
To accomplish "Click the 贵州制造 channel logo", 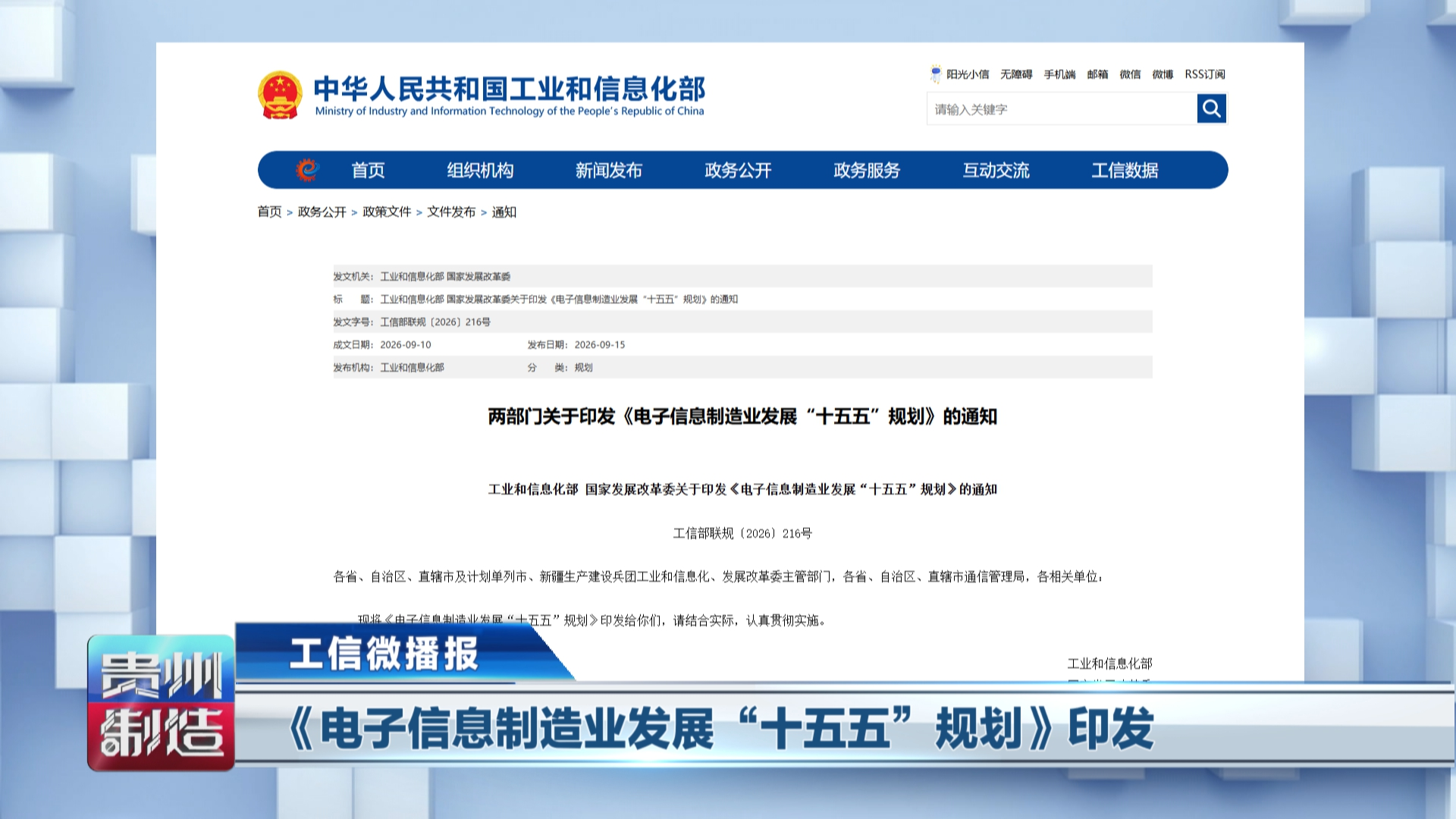I will point(161,703).
